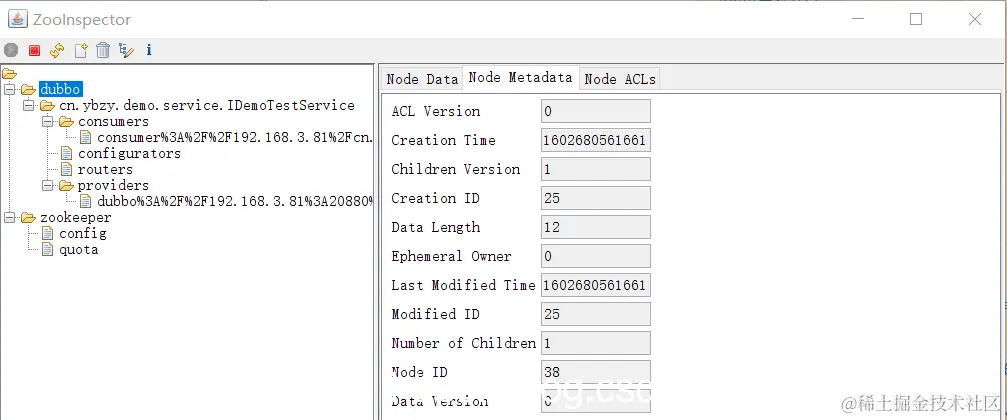Click file icon beside config node
This screenshot has height=420, width=1007.
48,234
